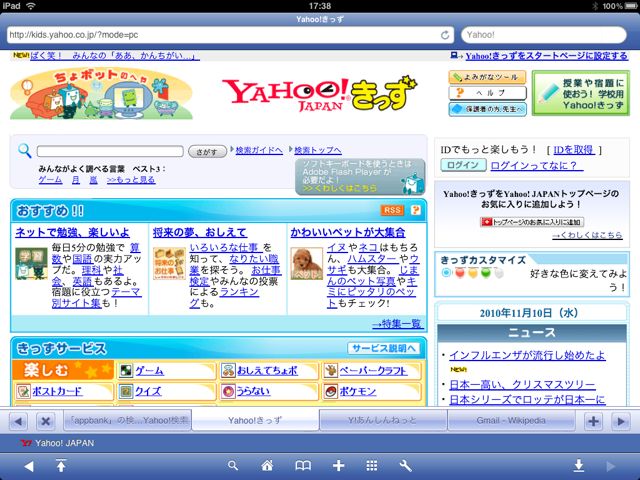
Task: Open the →特集一覧 link
Action: click(x=398, y=324)
